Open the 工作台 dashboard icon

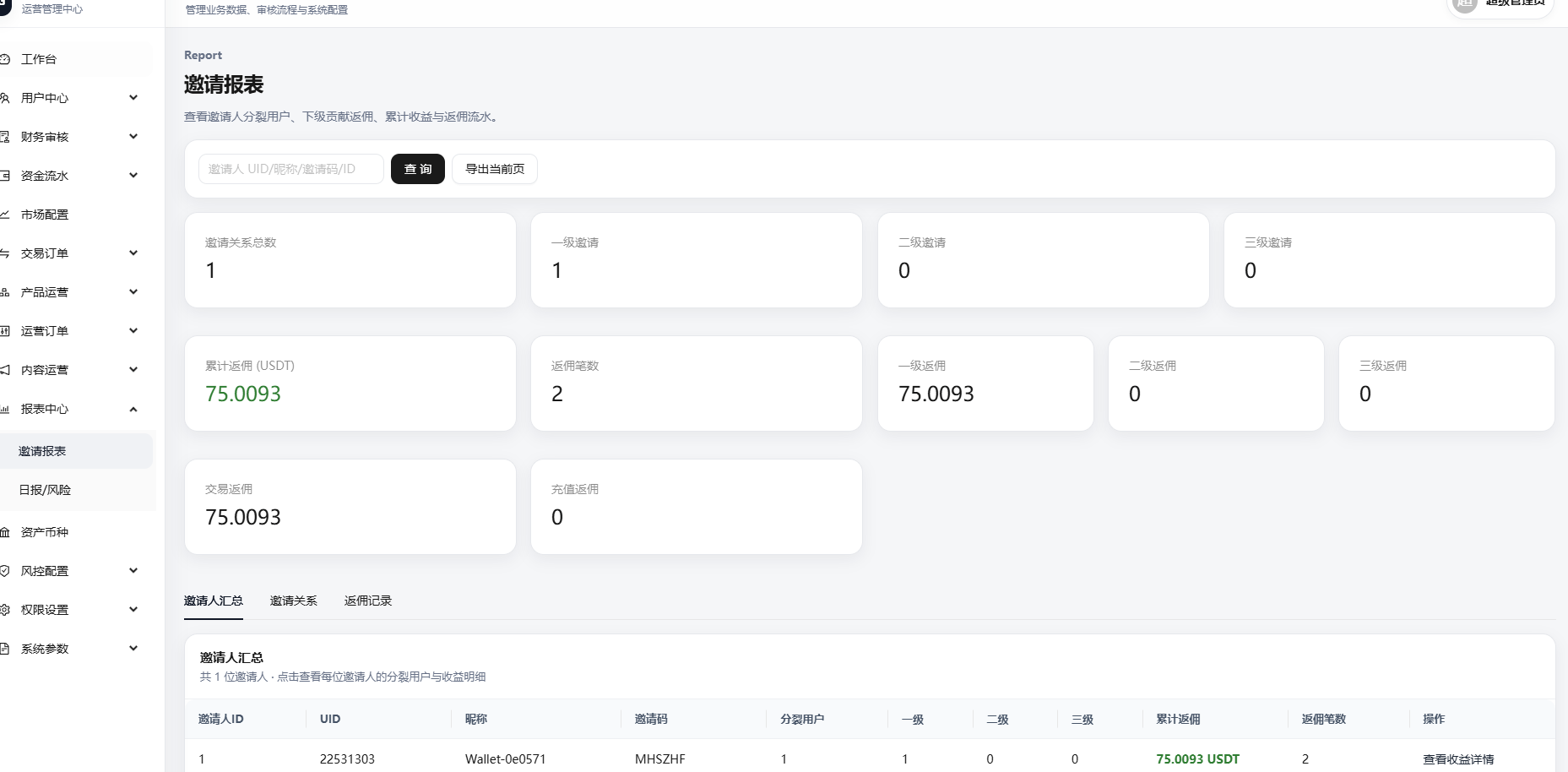(4, 59)
